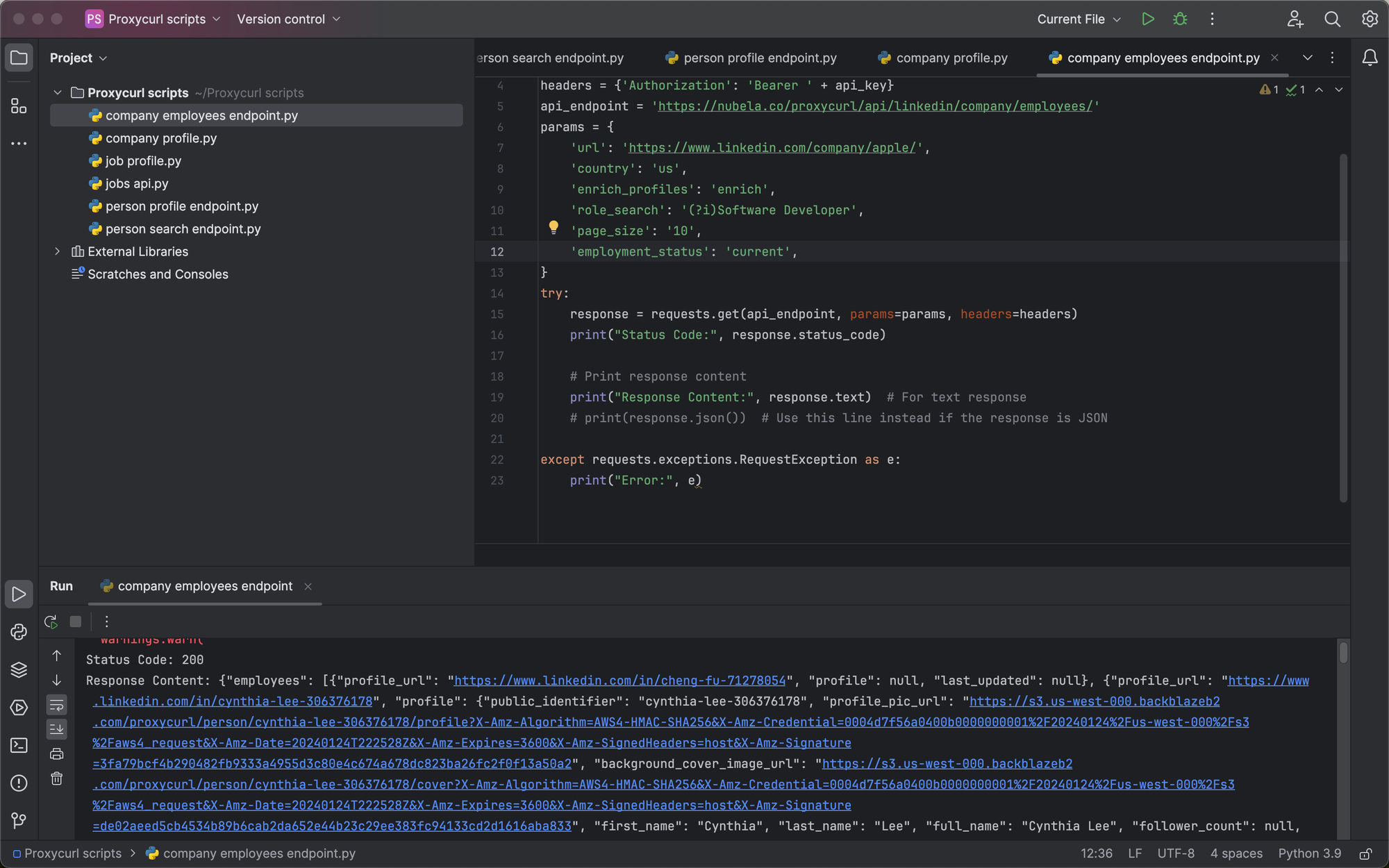Clear the console with the trash icon

point(57,778)
